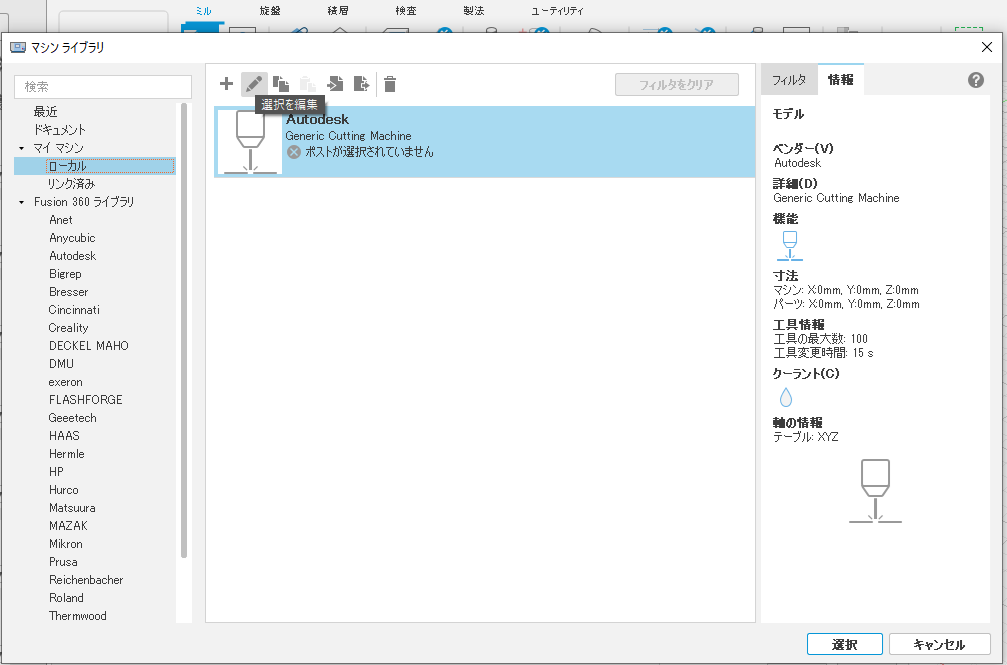1007x665 pixels.
Task: Open the 製法 ribbon tab
Action: coord(474,11)
